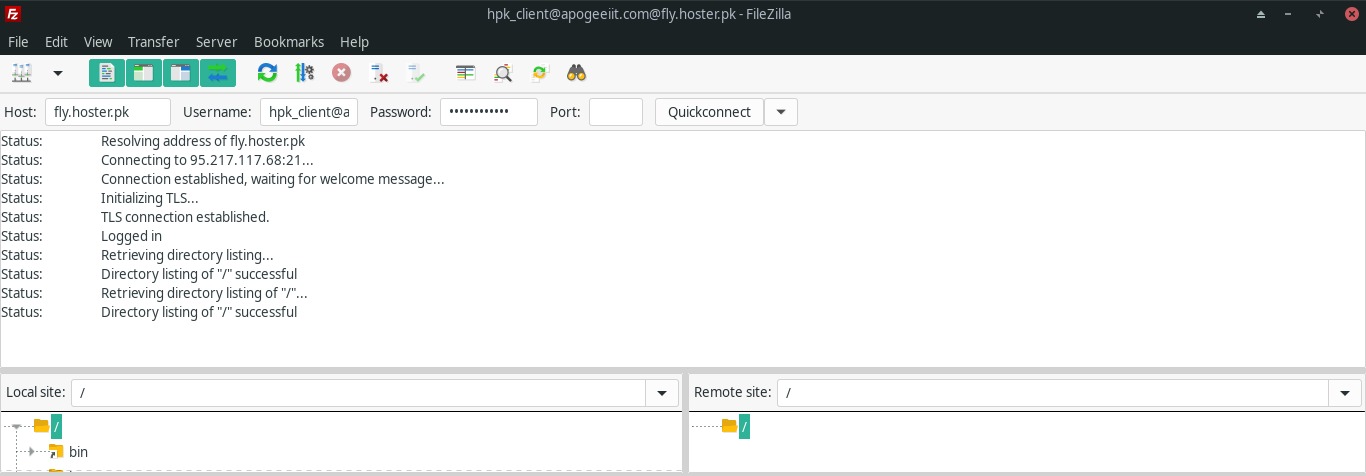Open the Transfer menu
The height and width of the screenshot is (476, 1366).
[x=153, y=42]
